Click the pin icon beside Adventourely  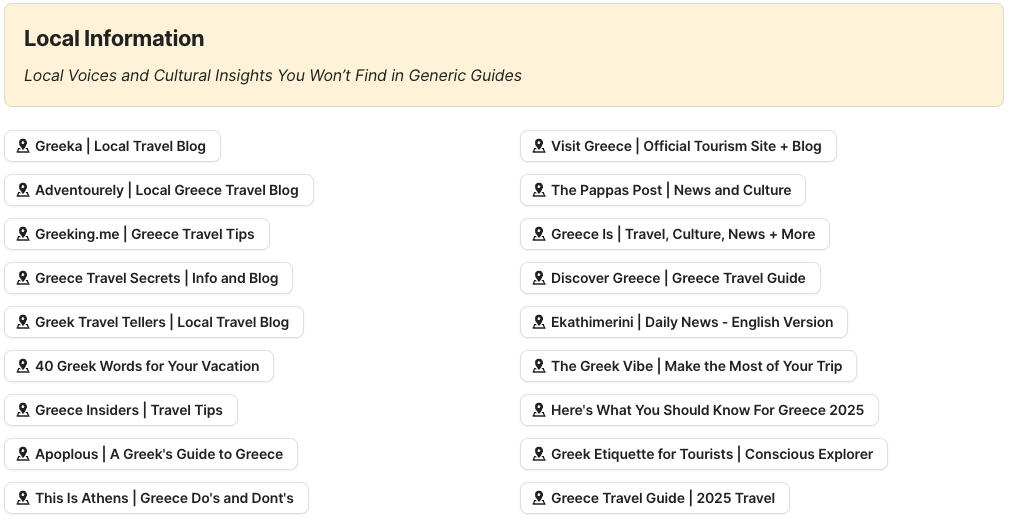[23, 190]
